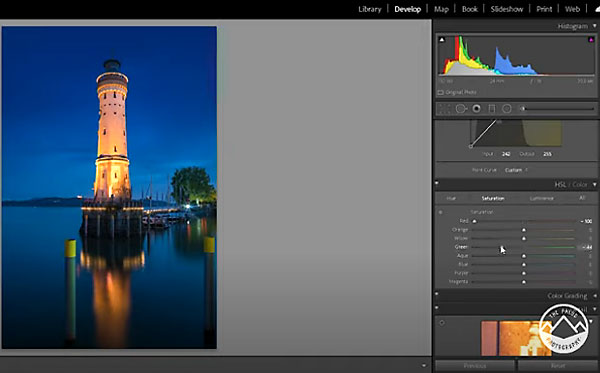
Task: Collapse the Detail panel header triangle
Action: [595, 308]
